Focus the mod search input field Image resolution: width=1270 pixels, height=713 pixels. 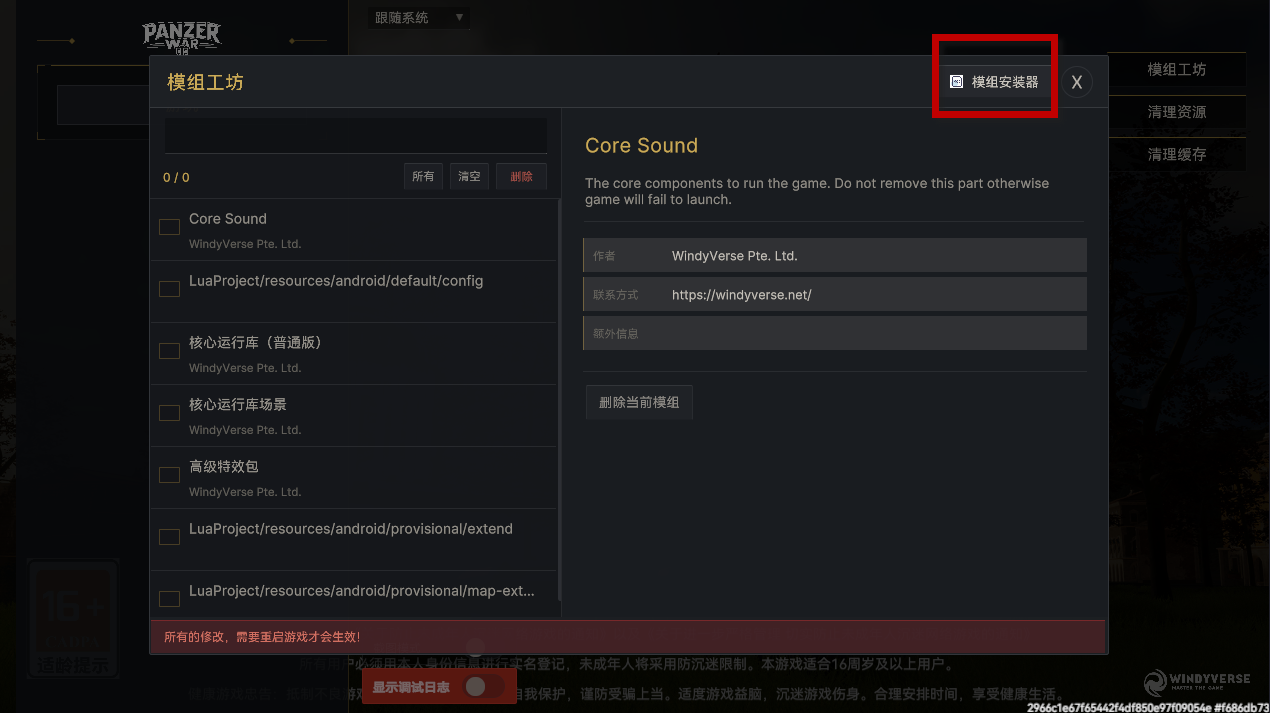pyautogui.click(x=356, y=135)
